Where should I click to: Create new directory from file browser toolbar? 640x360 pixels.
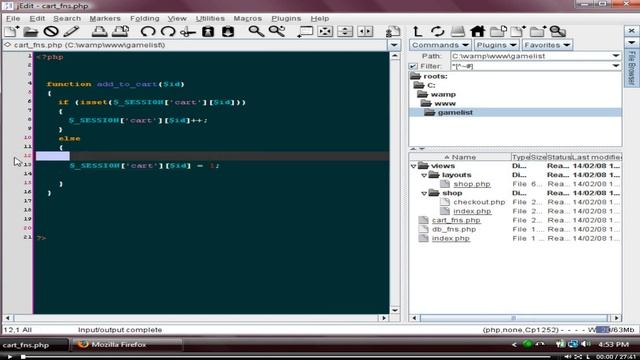click(x=538, y=31)
